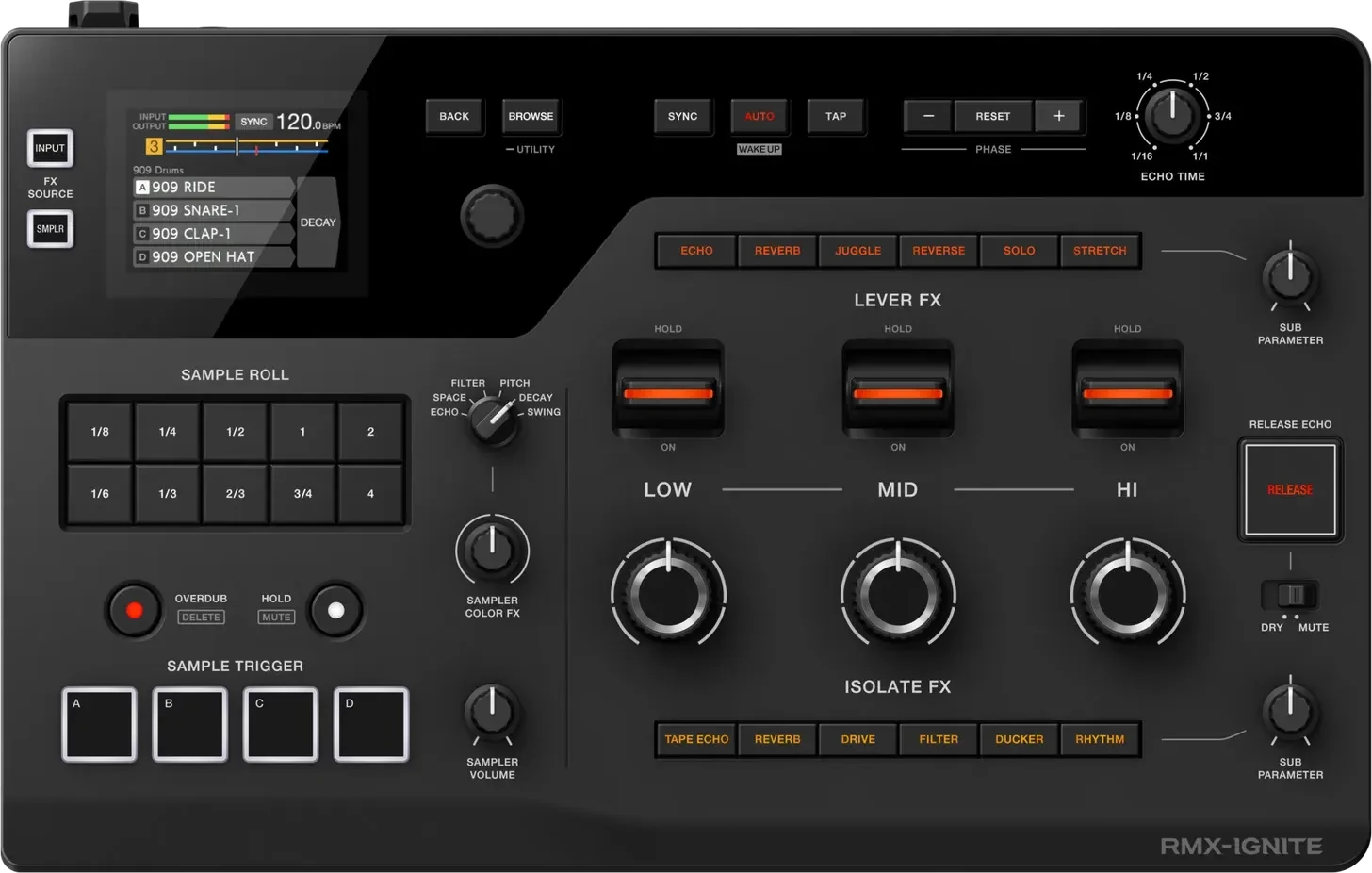Click the Isolate FX sub parameter knob

click(1290, 711)
